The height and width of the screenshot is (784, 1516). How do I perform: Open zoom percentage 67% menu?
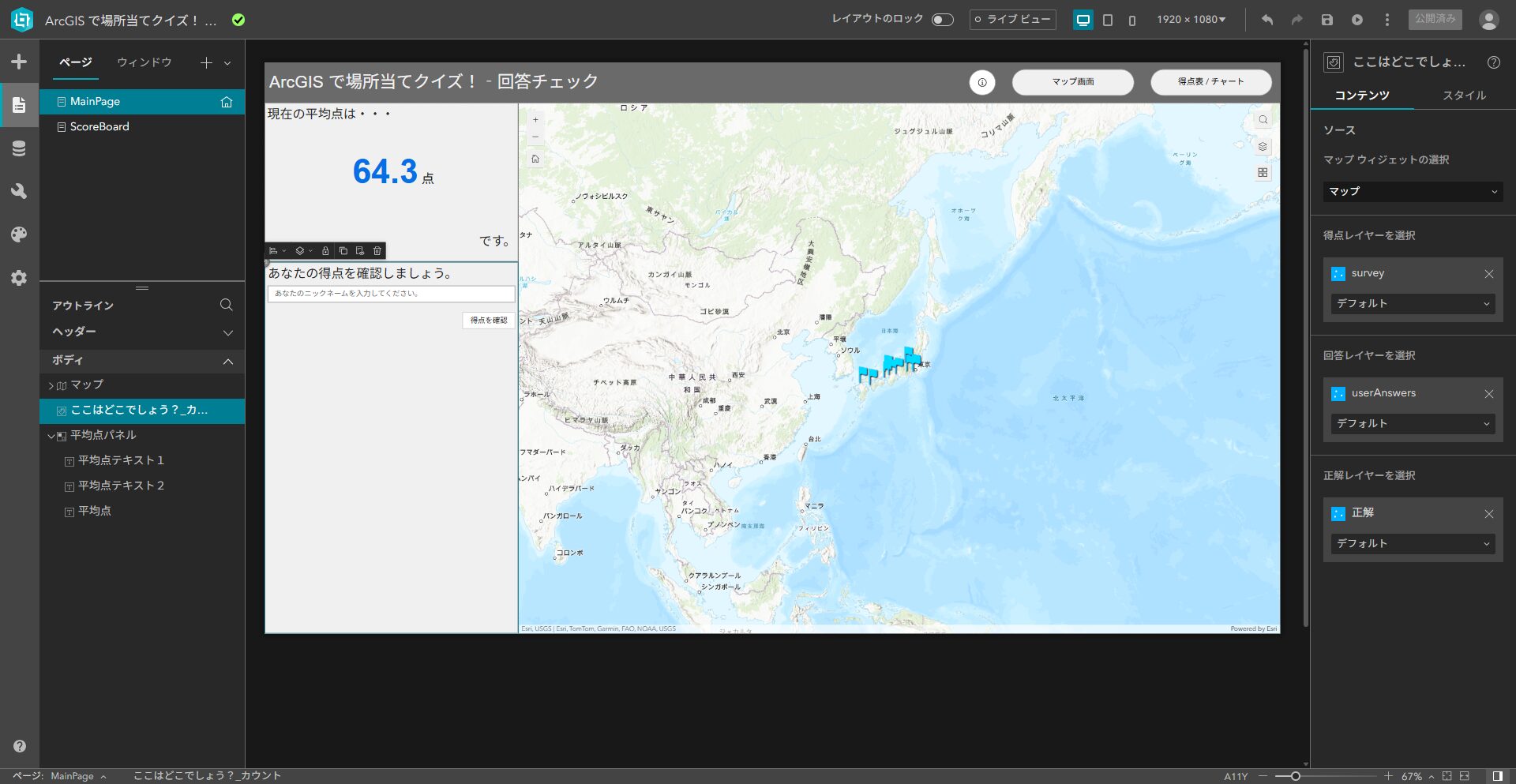[1417, 776]
